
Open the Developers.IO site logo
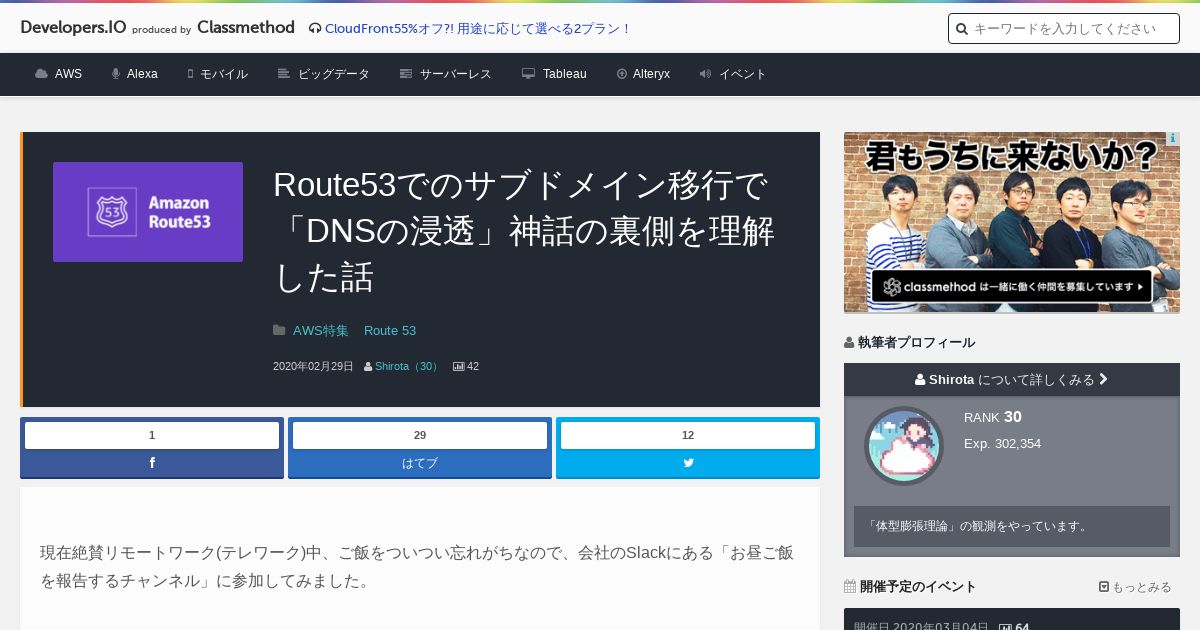click(73, 27)
